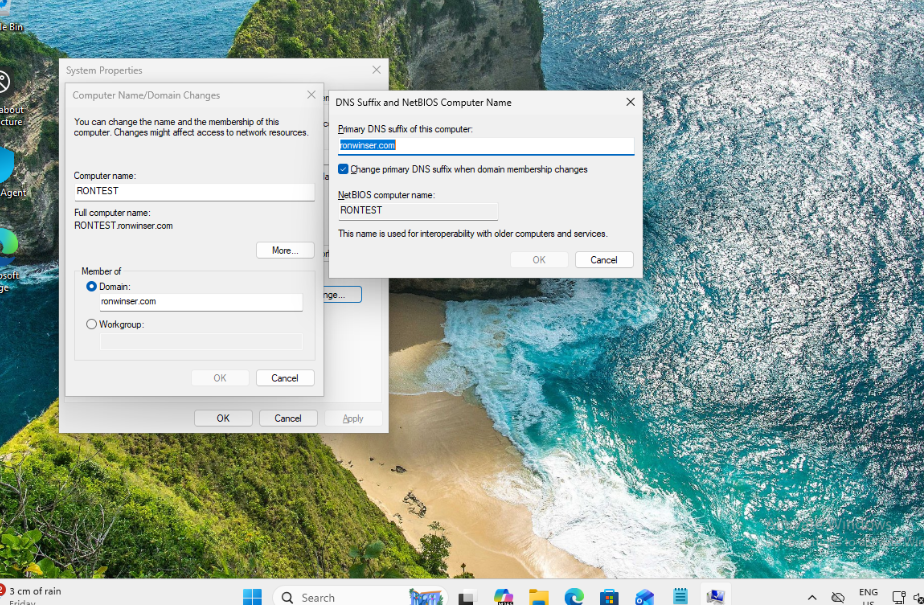924x605 pixels.
Task: Expand the hidden system tray icons chevron
Action: 811,597
